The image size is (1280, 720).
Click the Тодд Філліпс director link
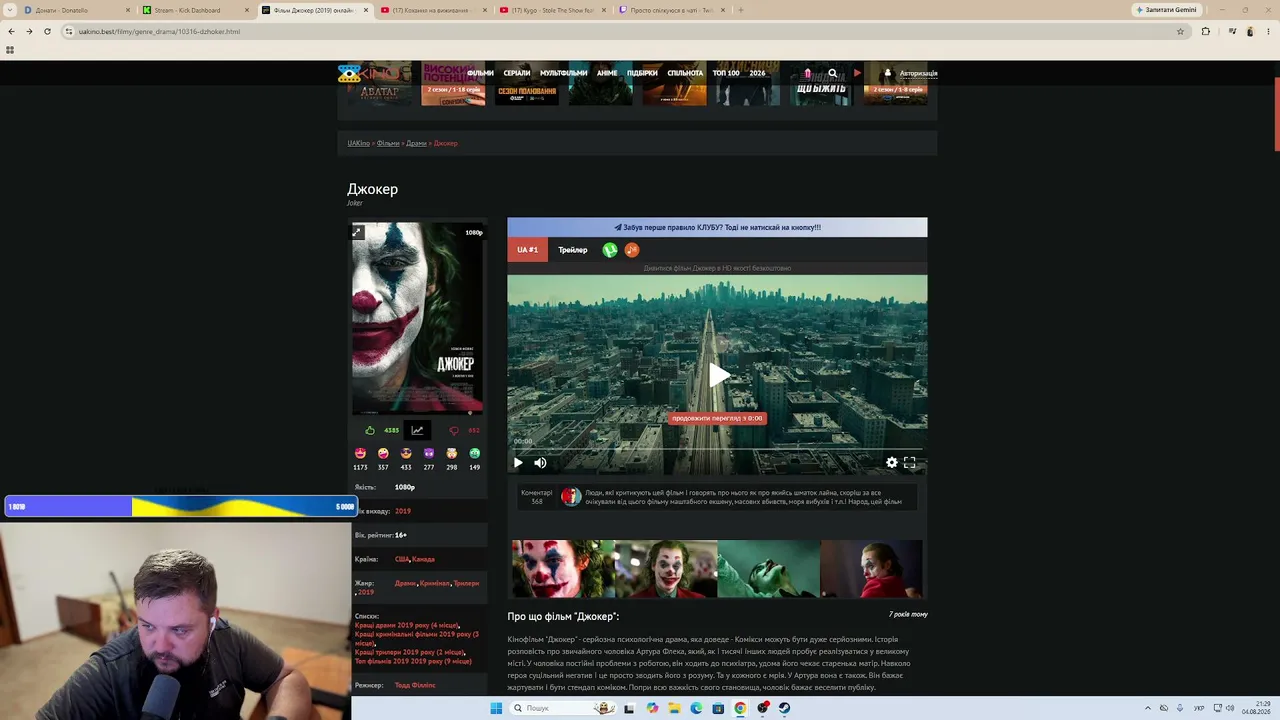click(415, 685)
